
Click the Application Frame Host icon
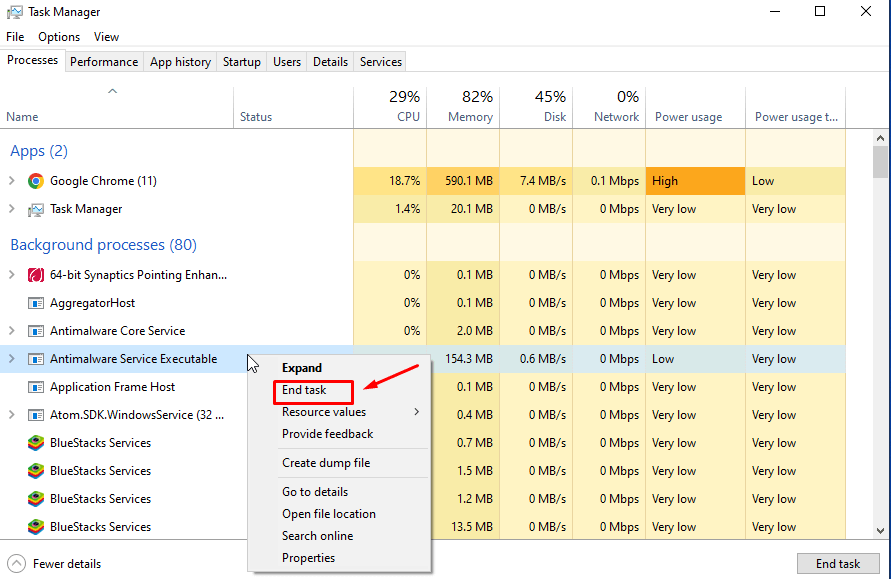[36, 387]
